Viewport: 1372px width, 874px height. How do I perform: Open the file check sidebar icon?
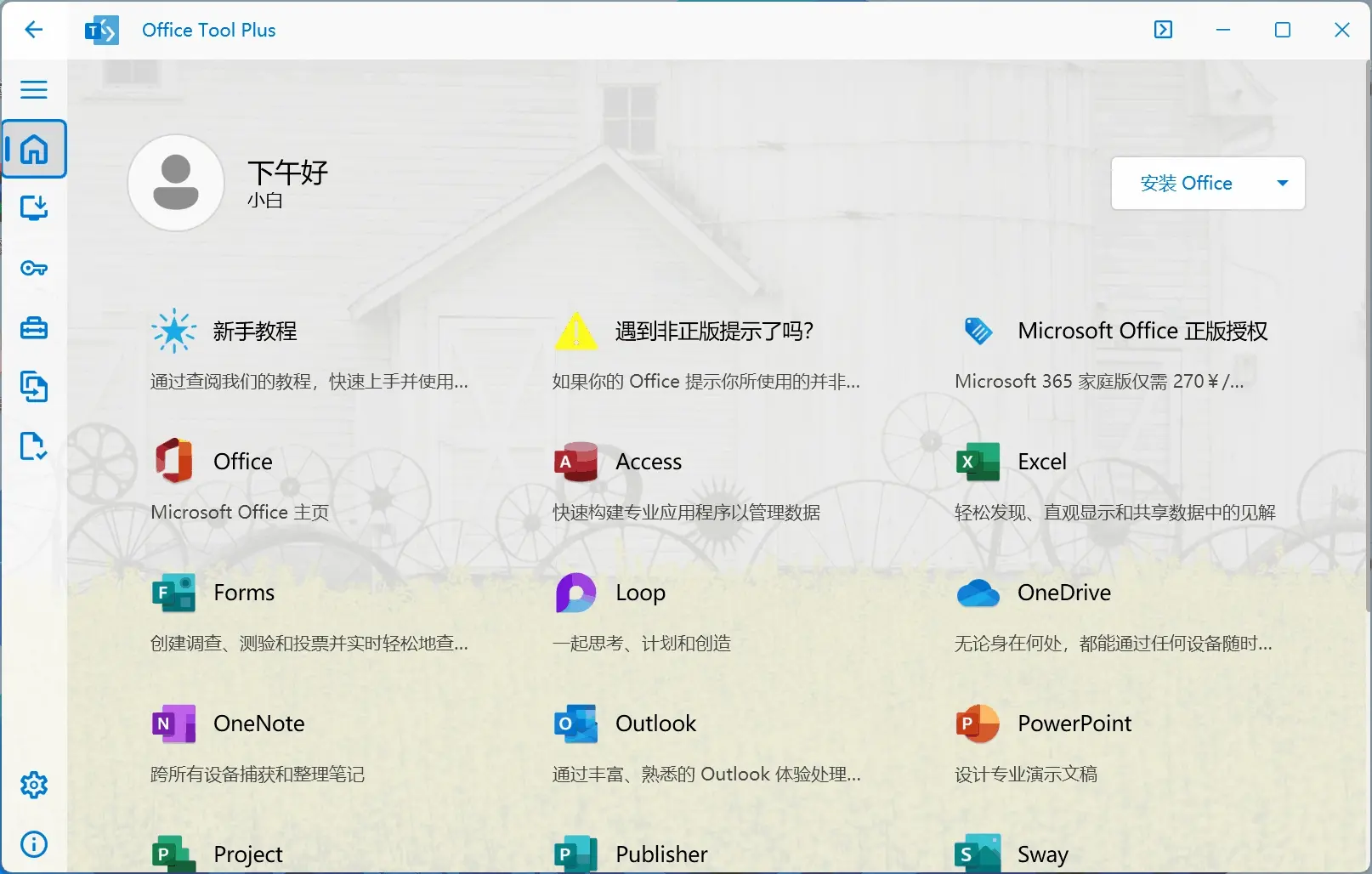(34, 446)
